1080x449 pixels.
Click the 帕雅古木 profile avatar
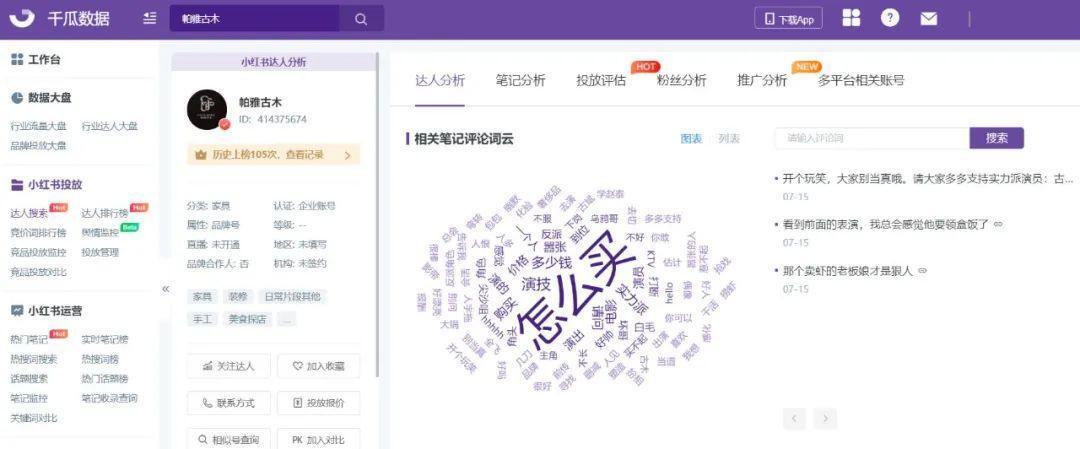point(207,109)
